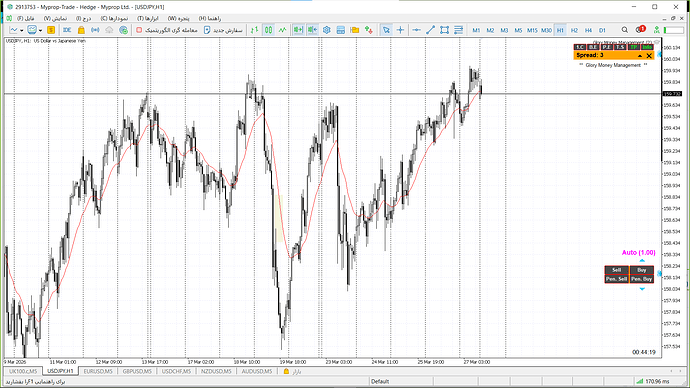Open the VPS cloud icon
This screenshot has height=388, width=690.
[109, 30]
